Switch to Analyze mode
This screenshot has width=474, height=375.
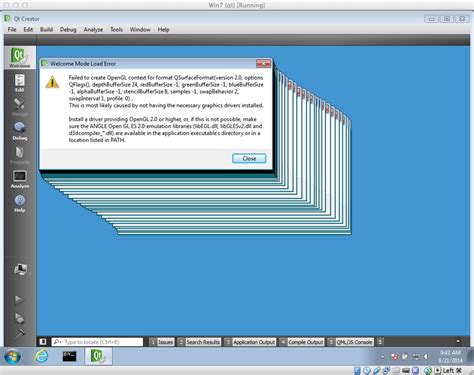click(20, 178)
